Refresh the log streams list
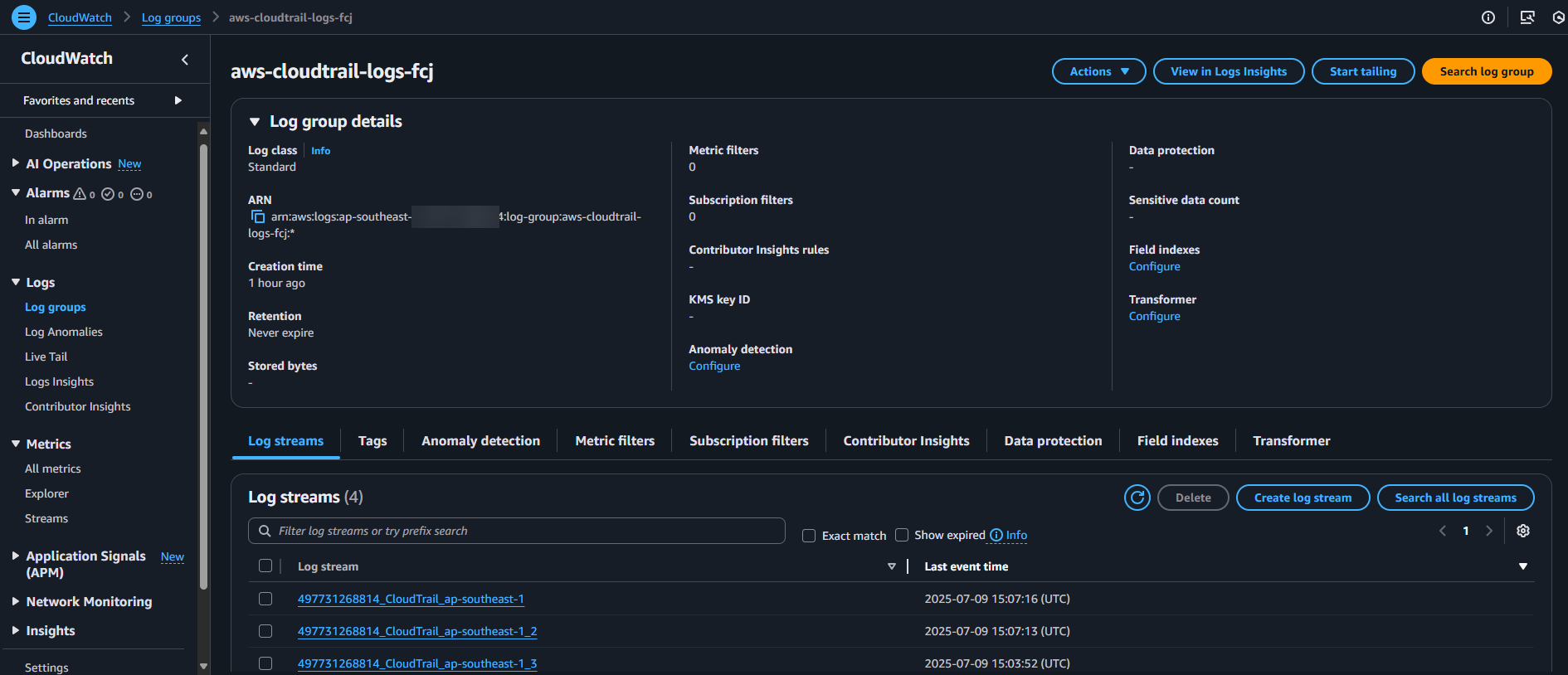 tap(1137, 498)
